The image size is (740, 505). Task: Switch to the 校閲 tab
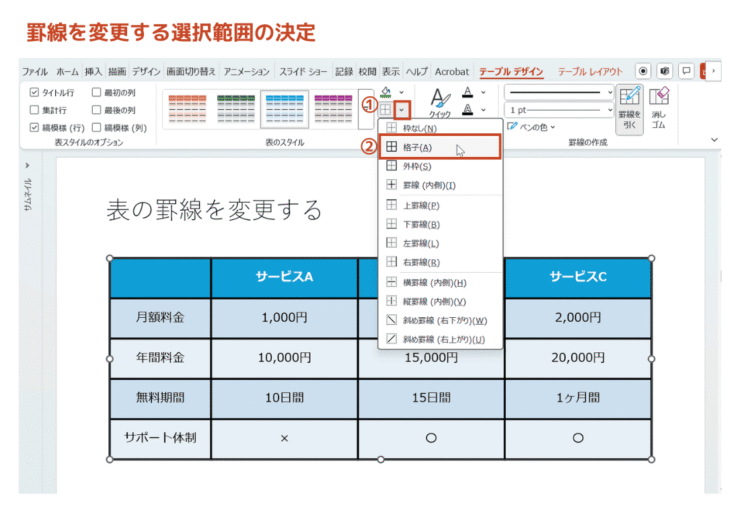pyautogui.click(x=367, y=72)
